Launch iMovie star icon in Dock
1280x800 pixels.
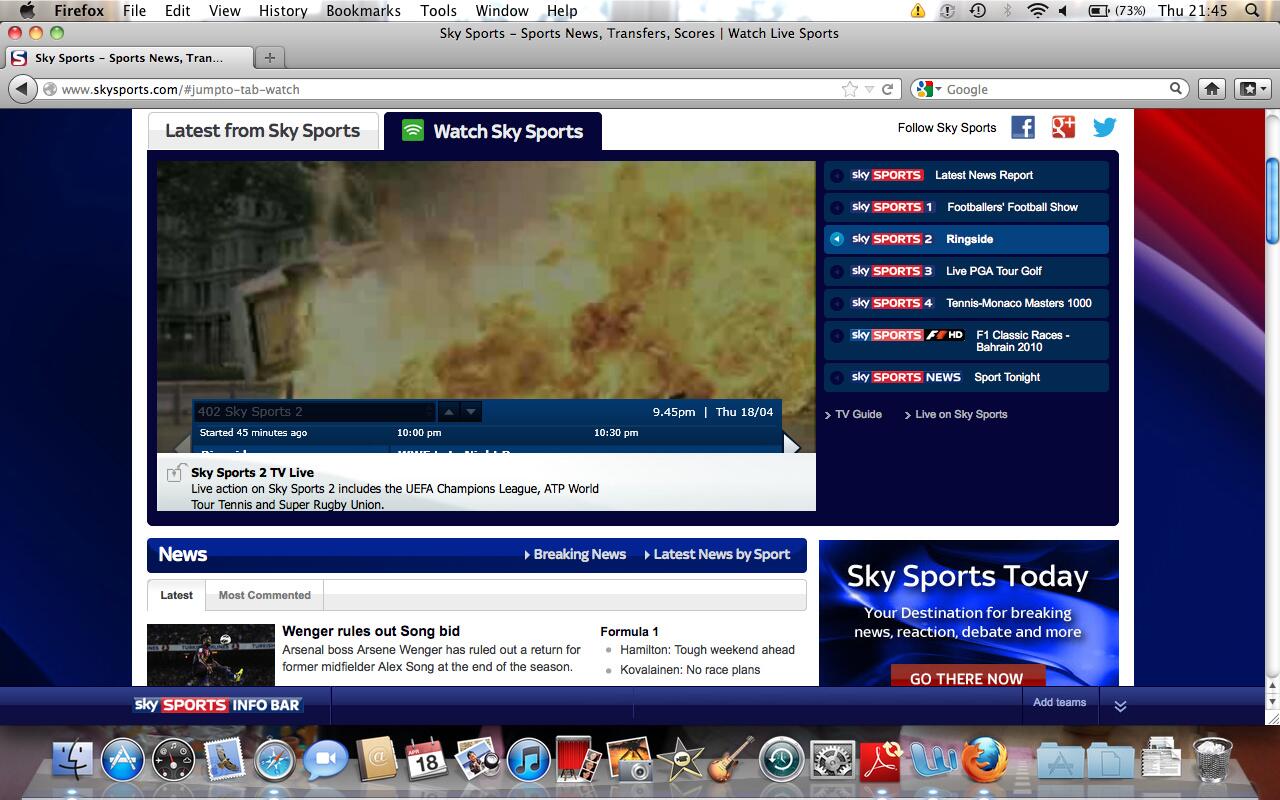(x=679, y=760)
